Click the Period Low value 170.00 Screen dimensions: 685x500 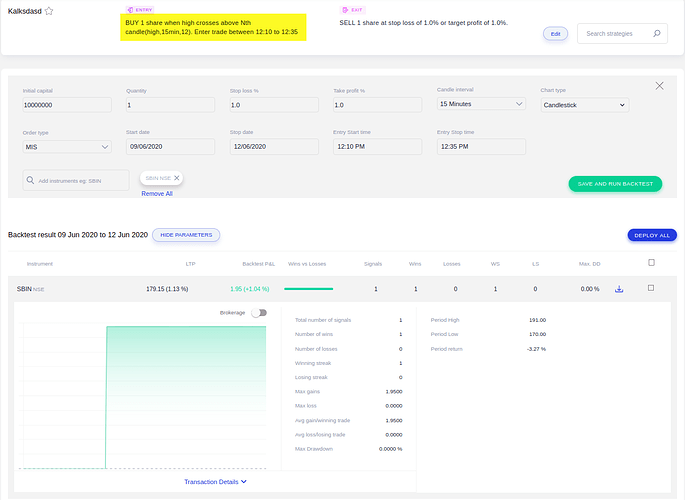tap(537, 334)
